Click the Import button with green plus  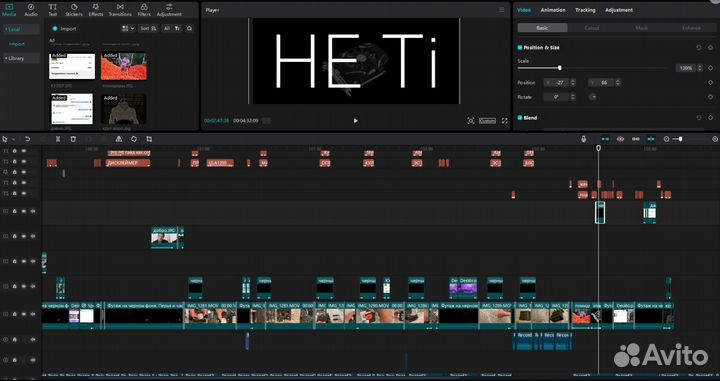point(64,28)
